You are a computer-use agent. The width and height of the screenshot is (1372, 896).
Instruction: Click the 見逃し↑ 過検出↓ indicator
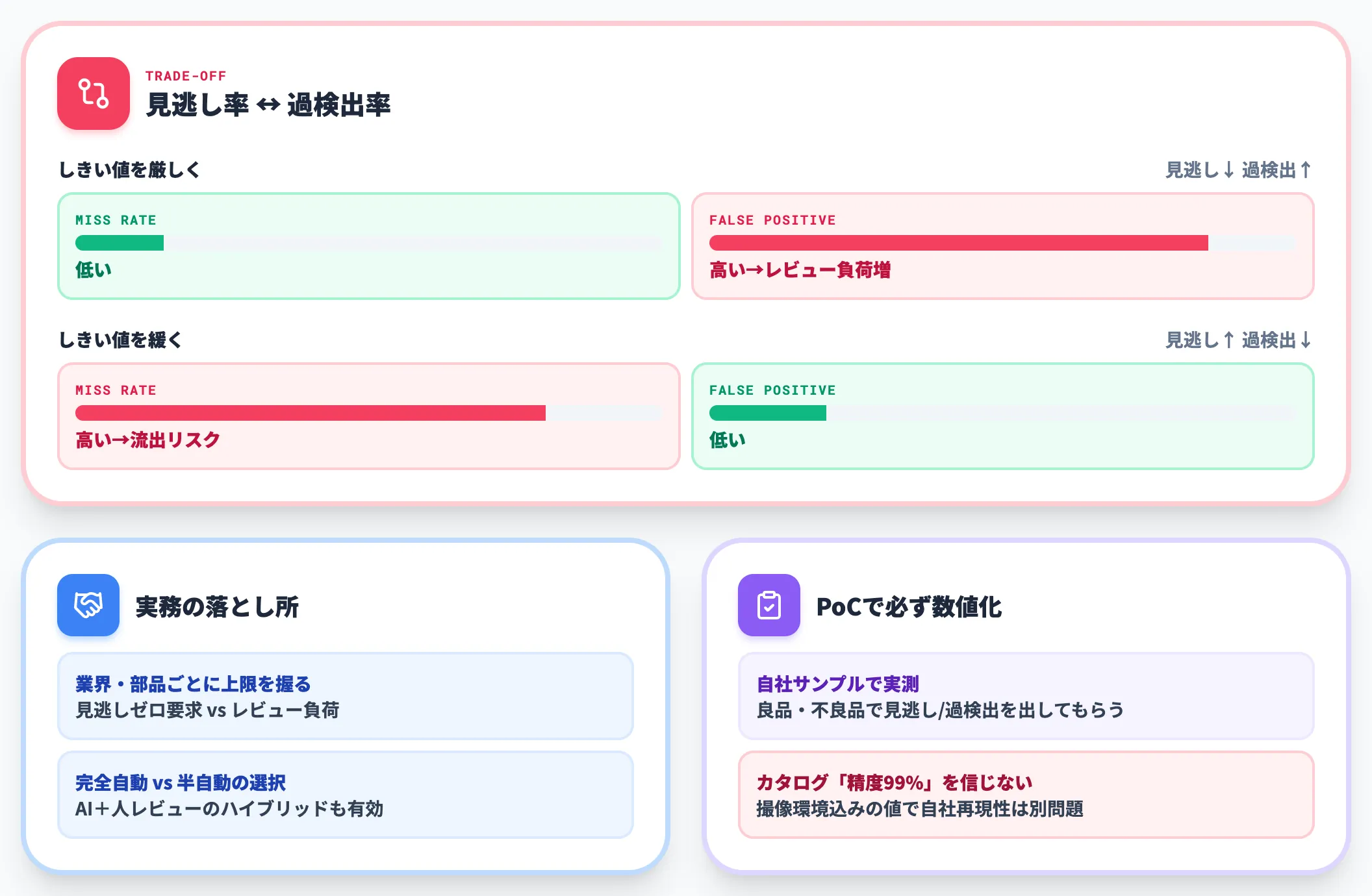(1239, 340)
